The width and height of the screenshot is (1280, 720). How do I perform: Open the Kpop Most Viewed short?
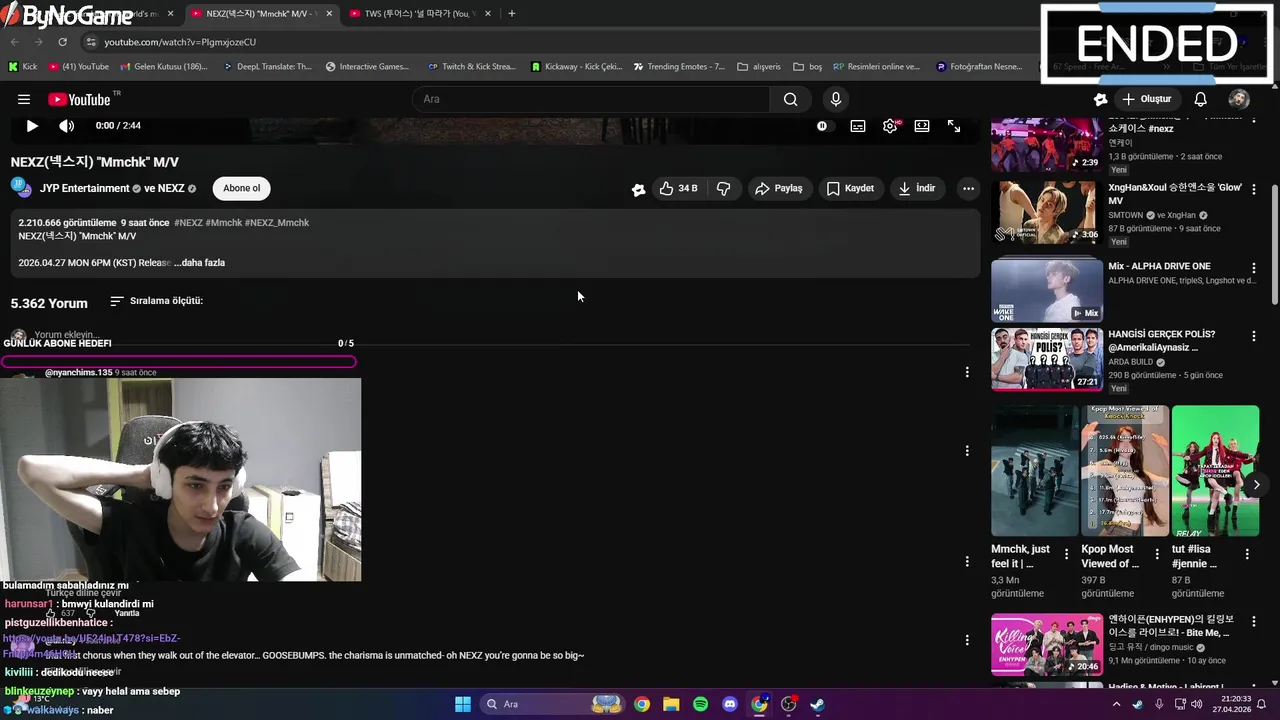[1125, 470]
